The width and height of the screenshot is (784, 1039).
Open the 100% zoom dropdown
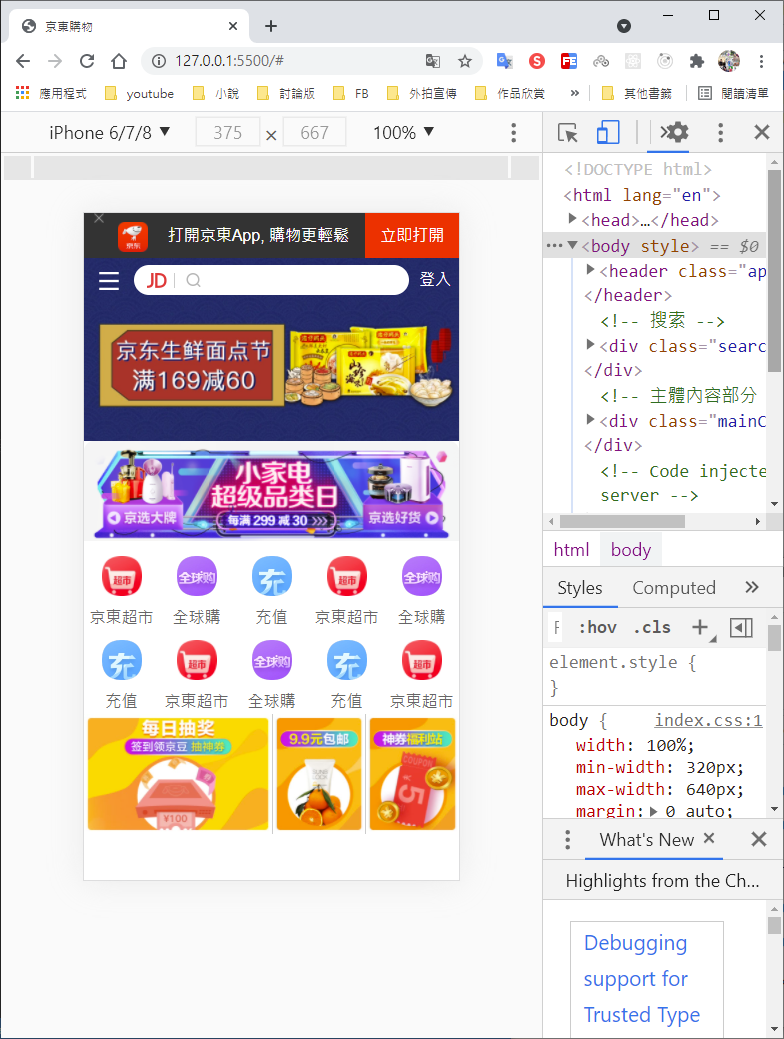[403, 133]
